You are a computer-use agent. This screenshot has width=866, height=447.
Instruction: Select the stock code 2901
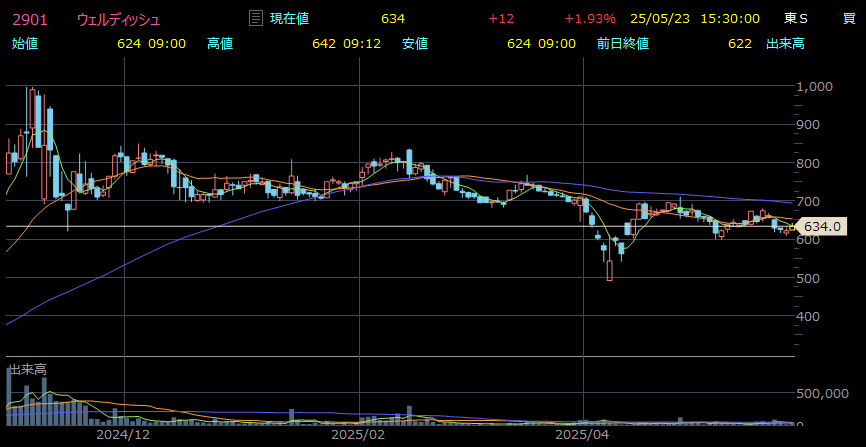[30, 19]
